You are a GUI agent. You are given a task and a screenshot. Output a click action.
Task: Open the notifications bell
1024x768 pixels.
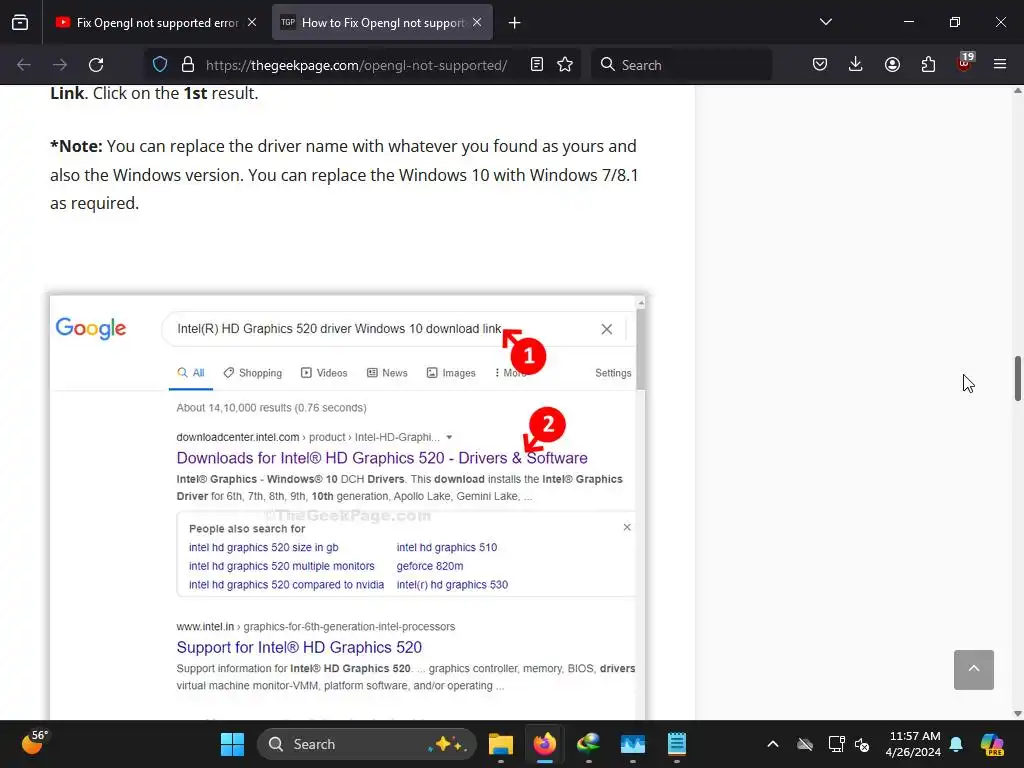point(956,744)
